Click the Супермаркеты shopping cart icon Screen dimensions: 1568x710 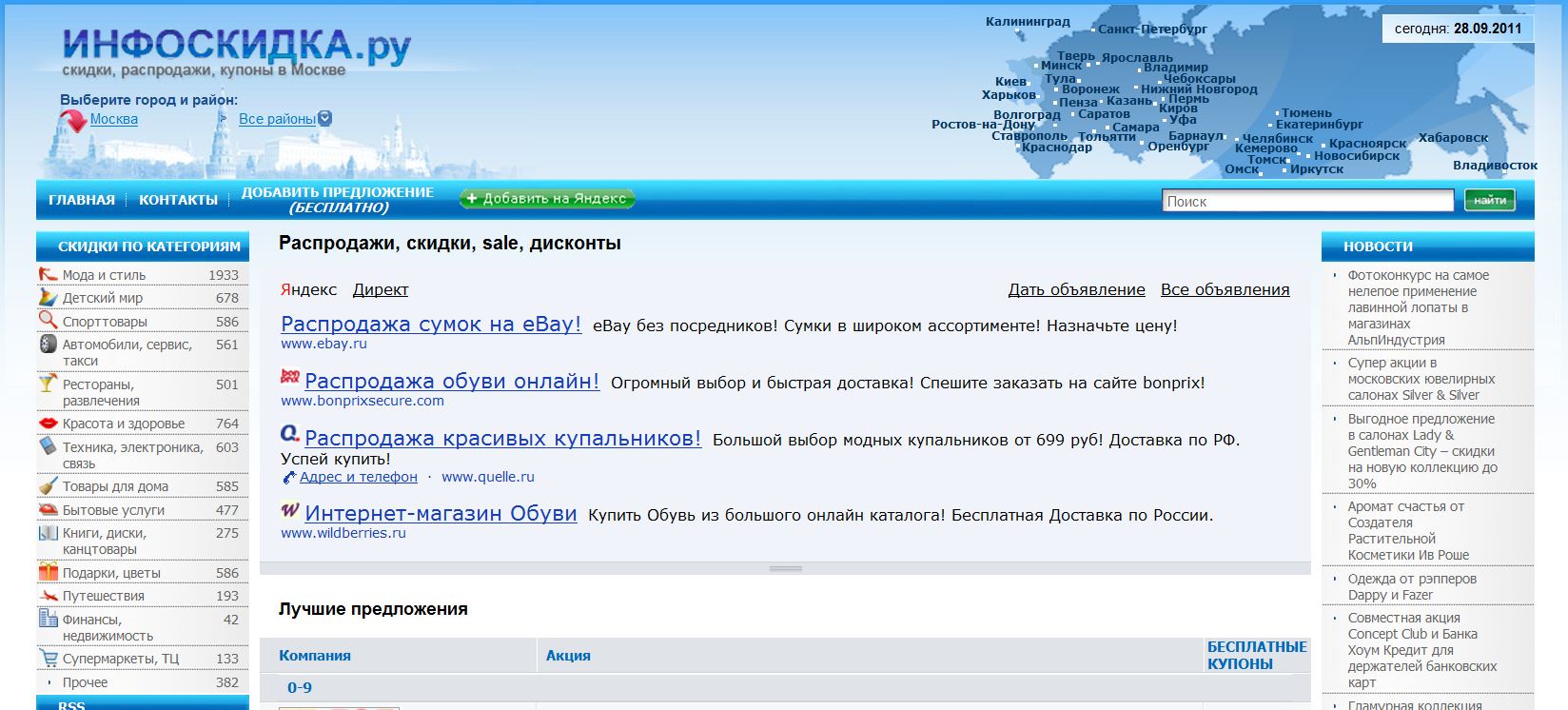pos(48,658)
